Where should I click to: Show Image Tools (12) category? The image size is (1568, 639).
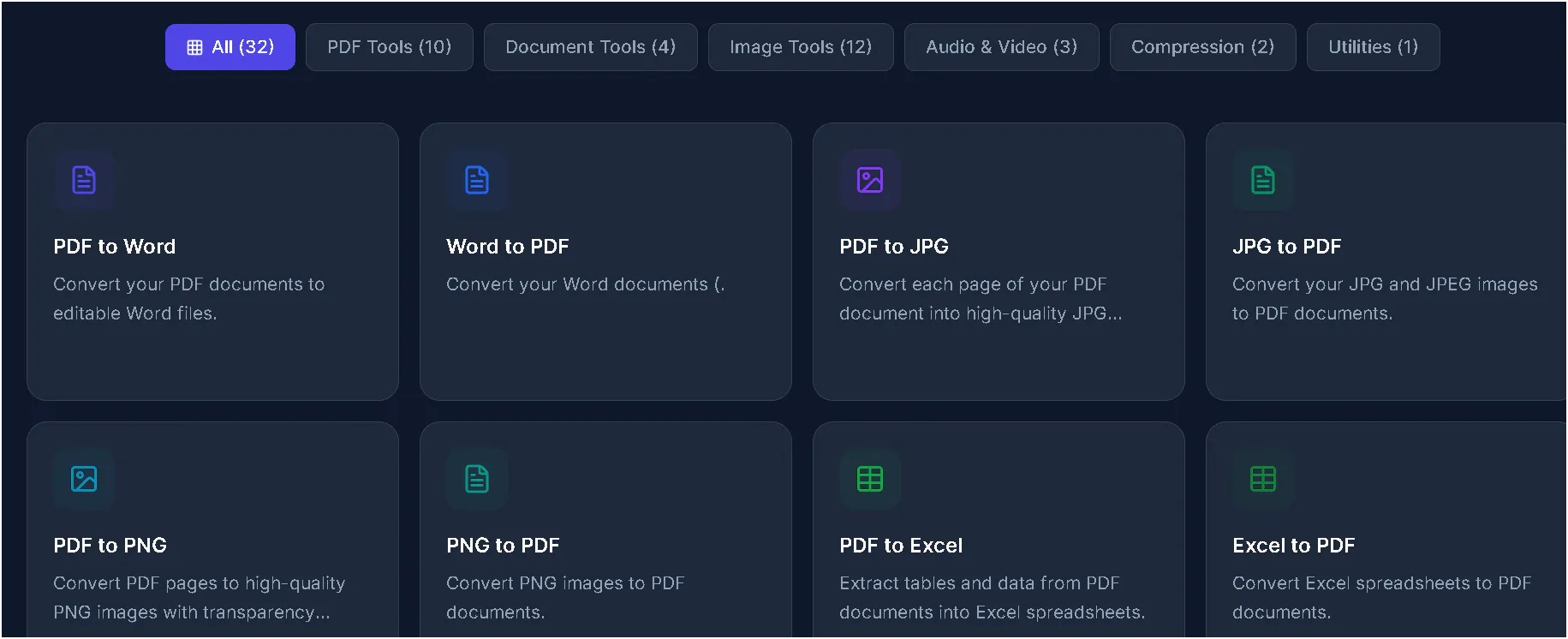pos(801,47)
